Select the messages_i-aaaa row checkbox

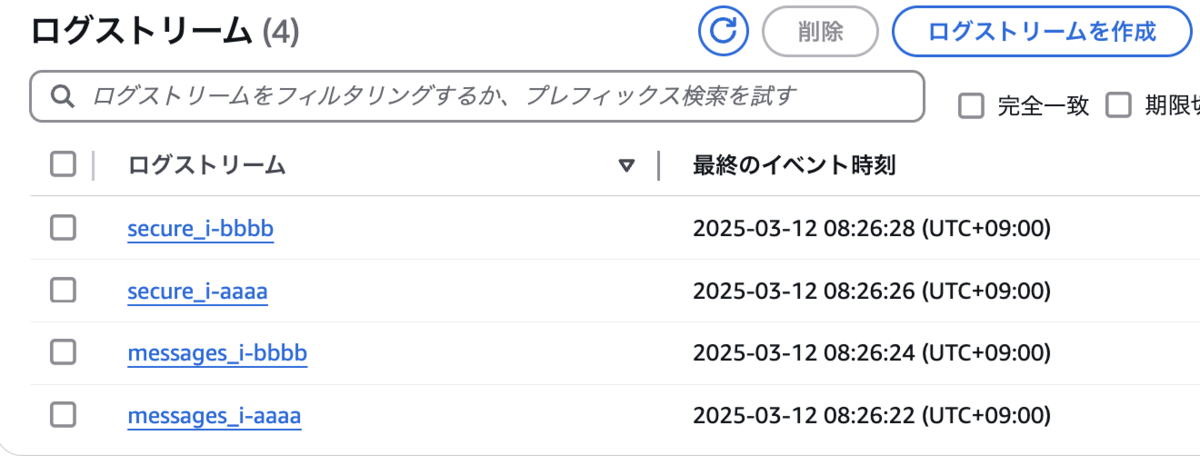[x=63, y=415]
